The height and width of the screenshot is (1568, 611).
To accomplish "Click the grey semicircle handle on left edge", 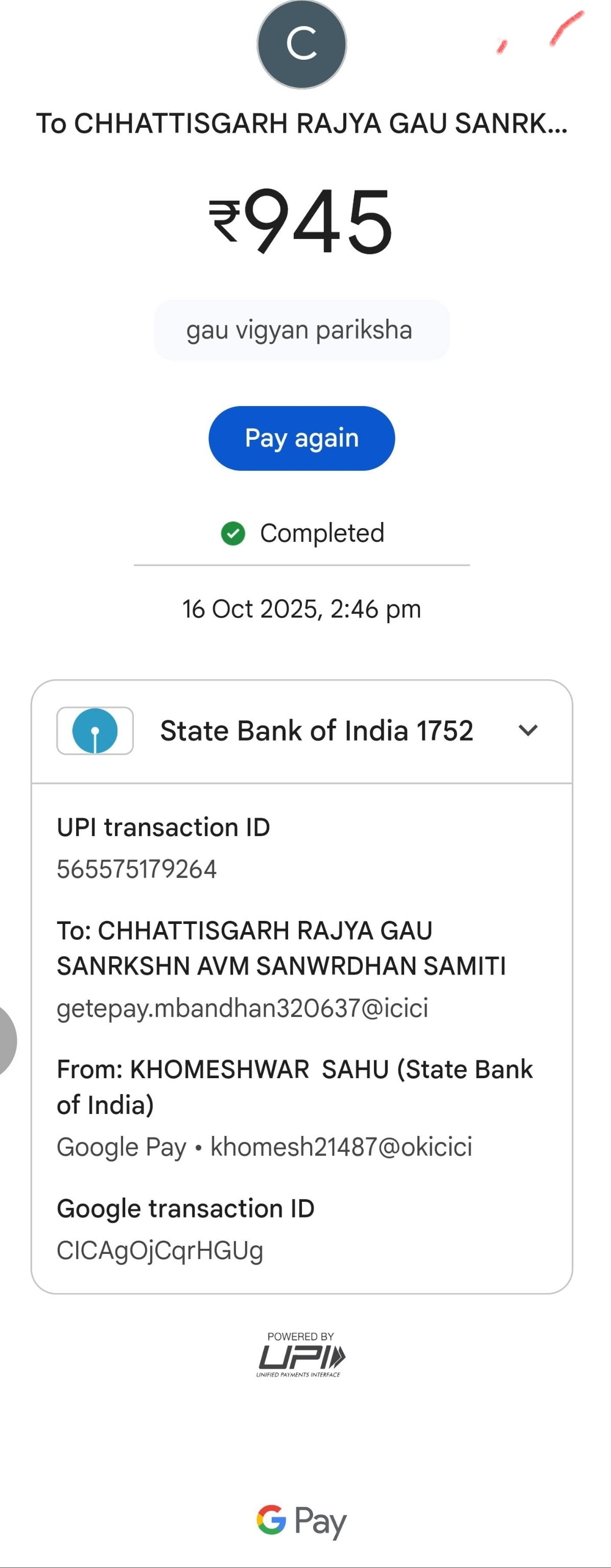I will pyautogui.click(x=6, y=1040).
